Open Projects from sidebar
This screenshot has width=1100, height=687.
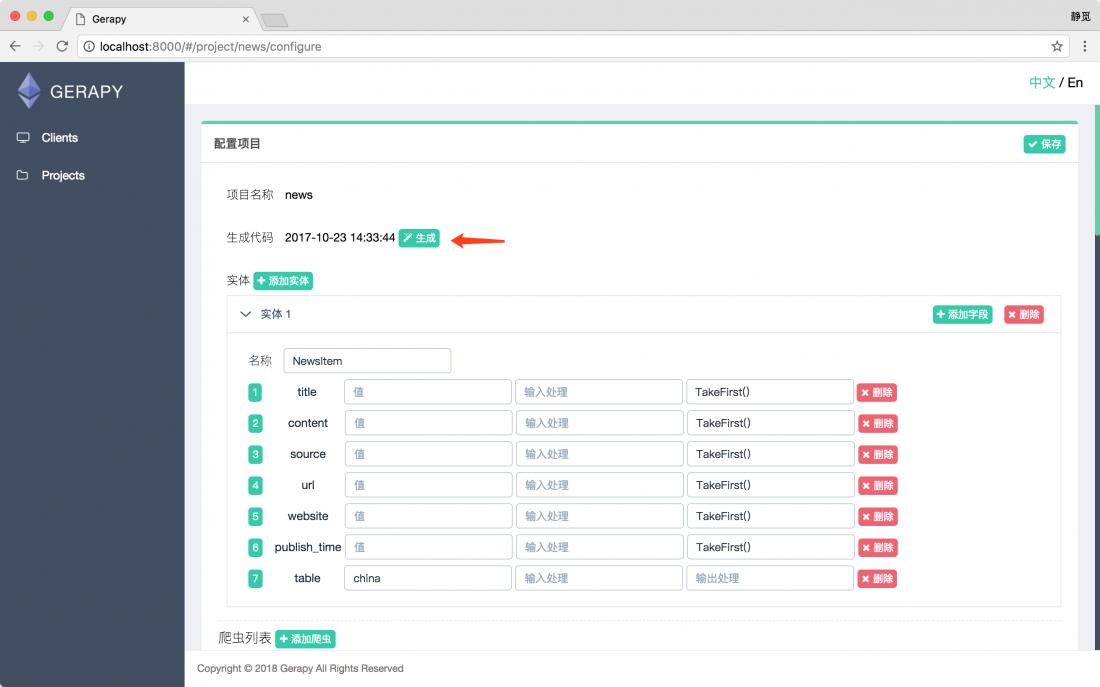tap(63, 175)
